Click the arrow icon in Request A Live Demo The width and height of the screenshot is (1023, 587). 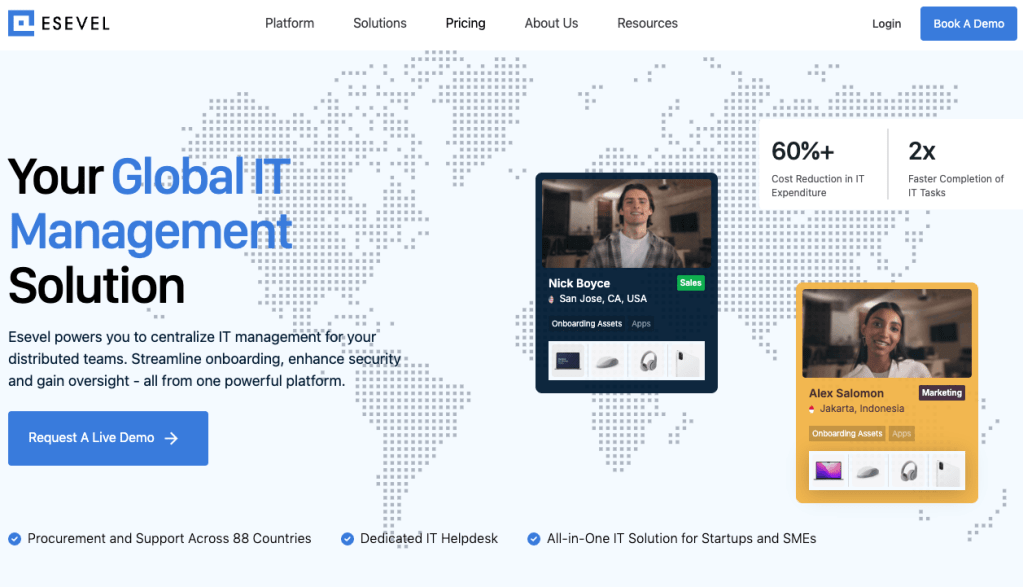tap(171, 438)
